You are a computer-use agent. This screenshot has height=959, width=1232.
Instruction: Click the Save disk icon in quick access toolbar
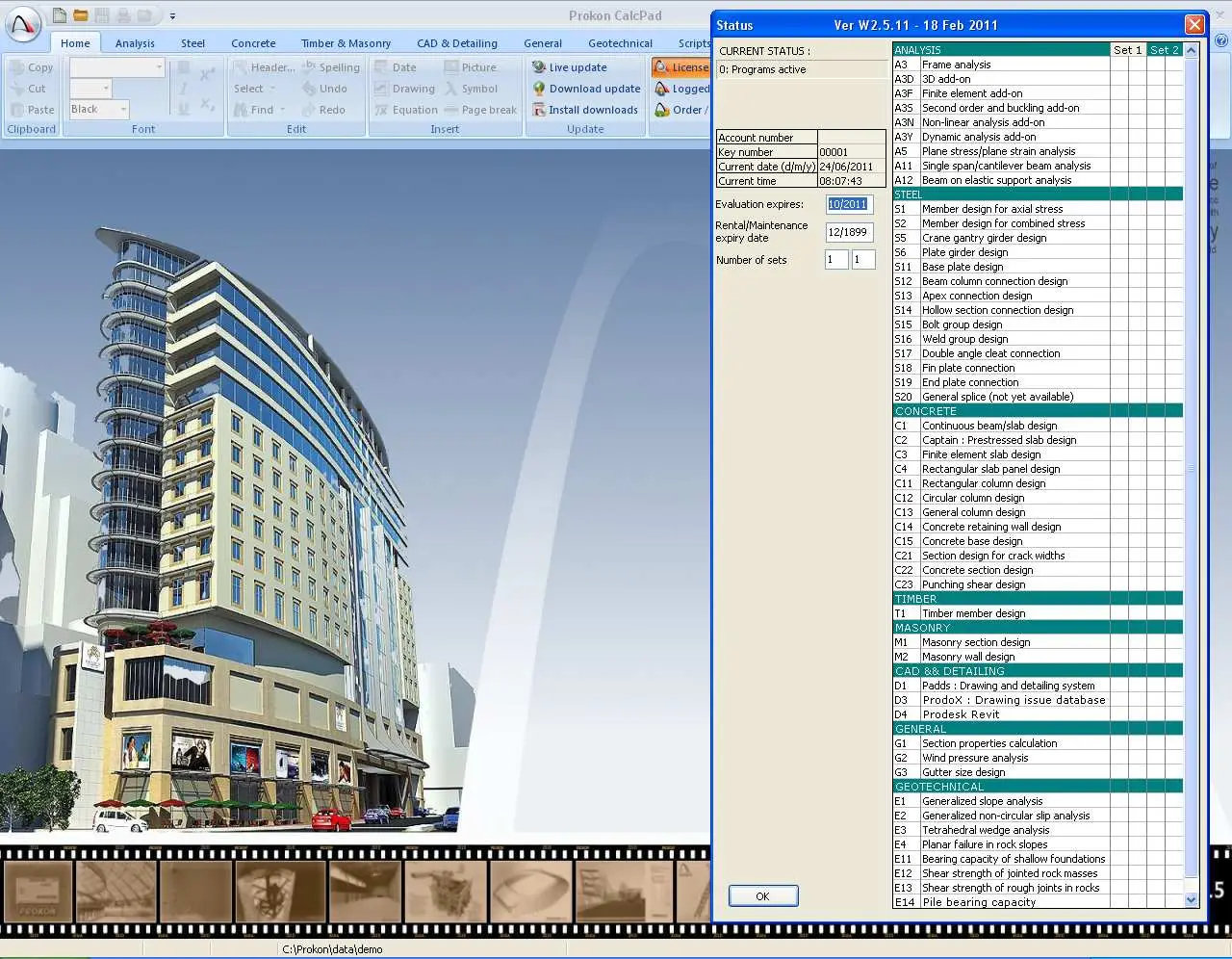102,15
